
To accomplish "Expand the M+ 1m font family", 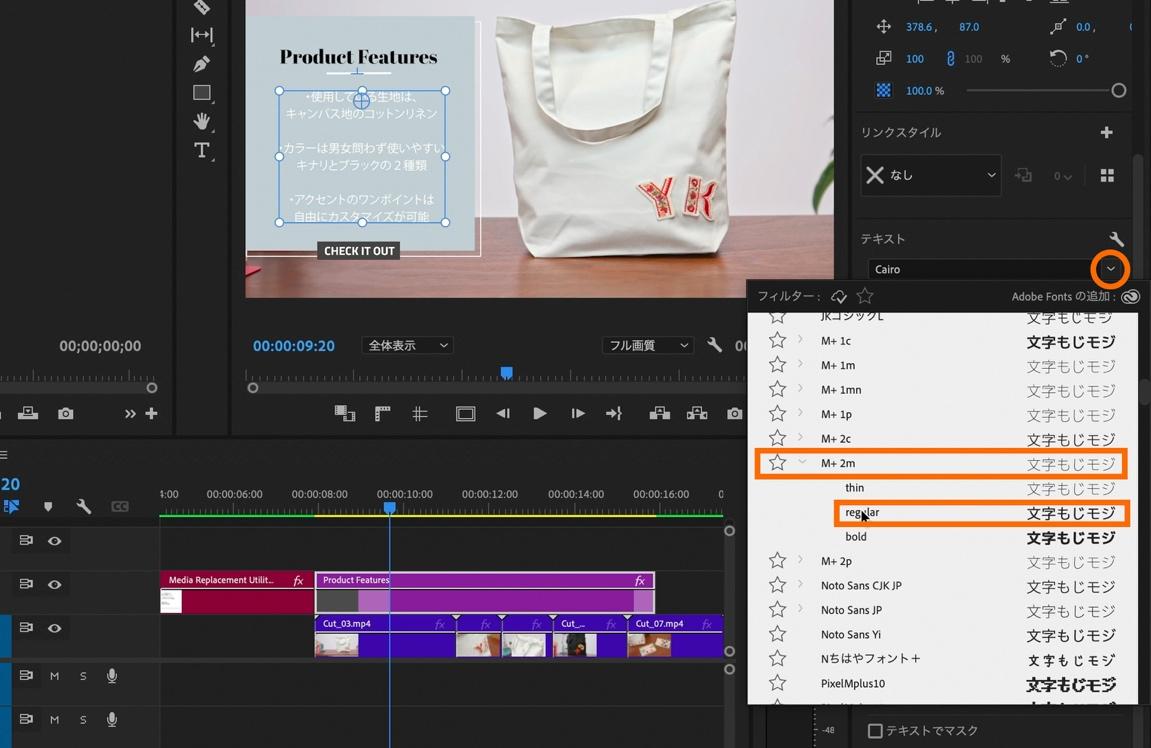I will coord(800,365).
